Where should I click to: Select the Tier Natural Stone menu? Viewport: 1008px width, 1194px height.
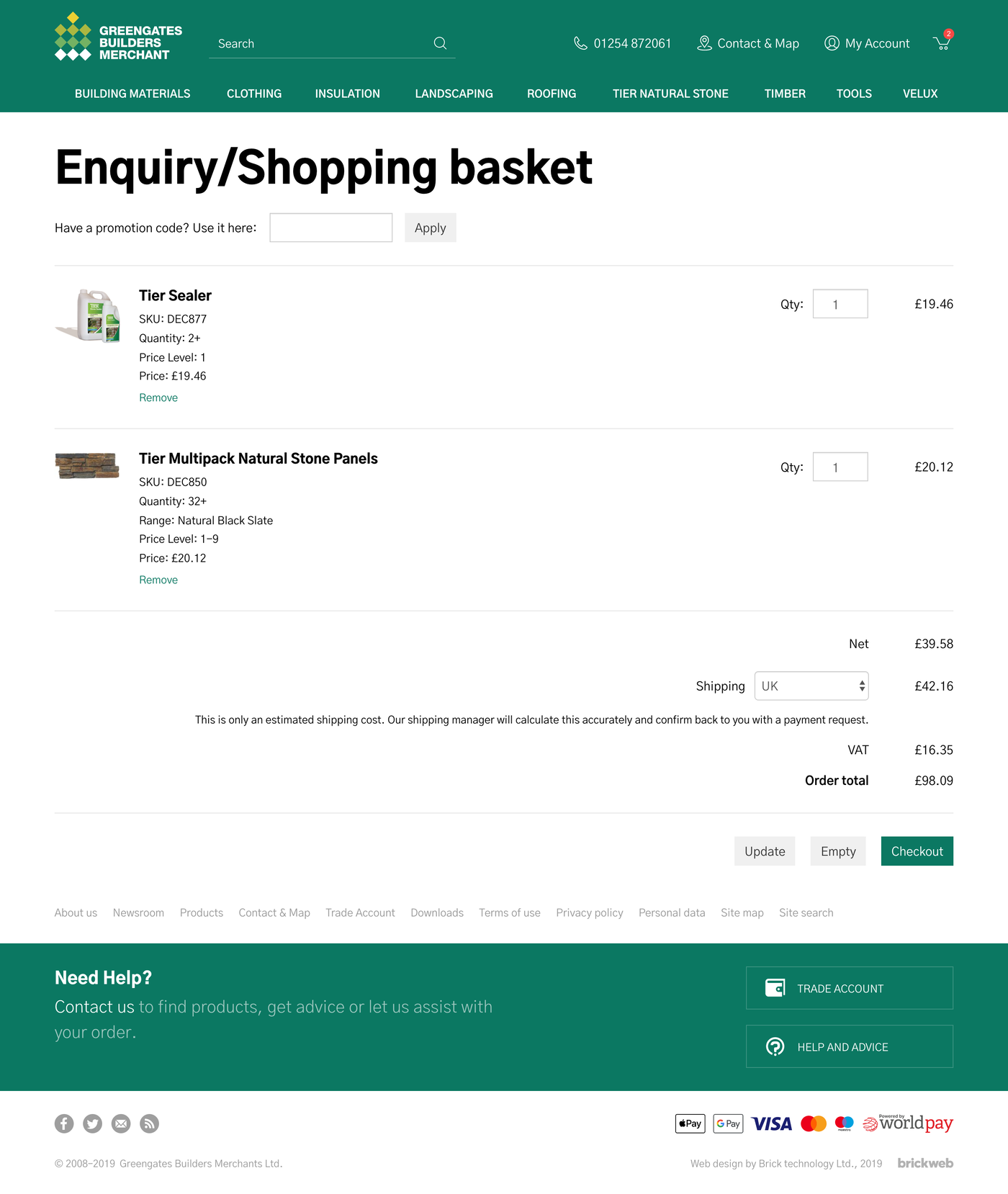(x=670, y=94)
